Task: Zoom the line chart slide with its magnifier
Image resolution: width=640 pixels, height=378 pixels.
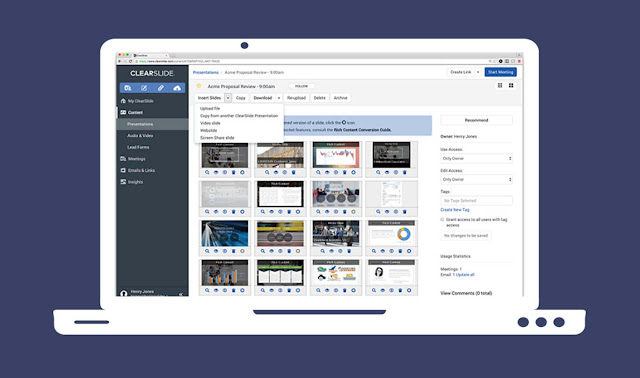Action: [x=318, y=172]
